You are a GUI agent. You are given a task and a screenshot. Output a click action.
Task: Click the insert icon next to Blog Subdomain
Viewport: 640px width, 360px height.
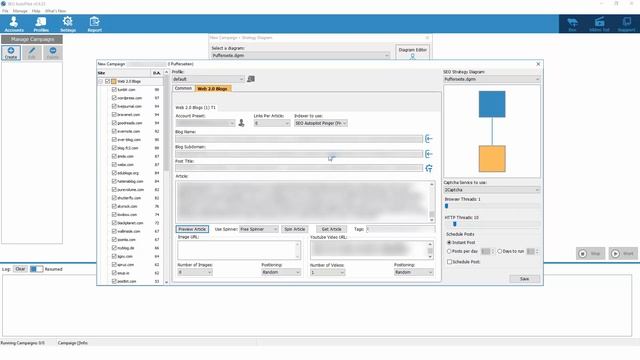(429, 154)
